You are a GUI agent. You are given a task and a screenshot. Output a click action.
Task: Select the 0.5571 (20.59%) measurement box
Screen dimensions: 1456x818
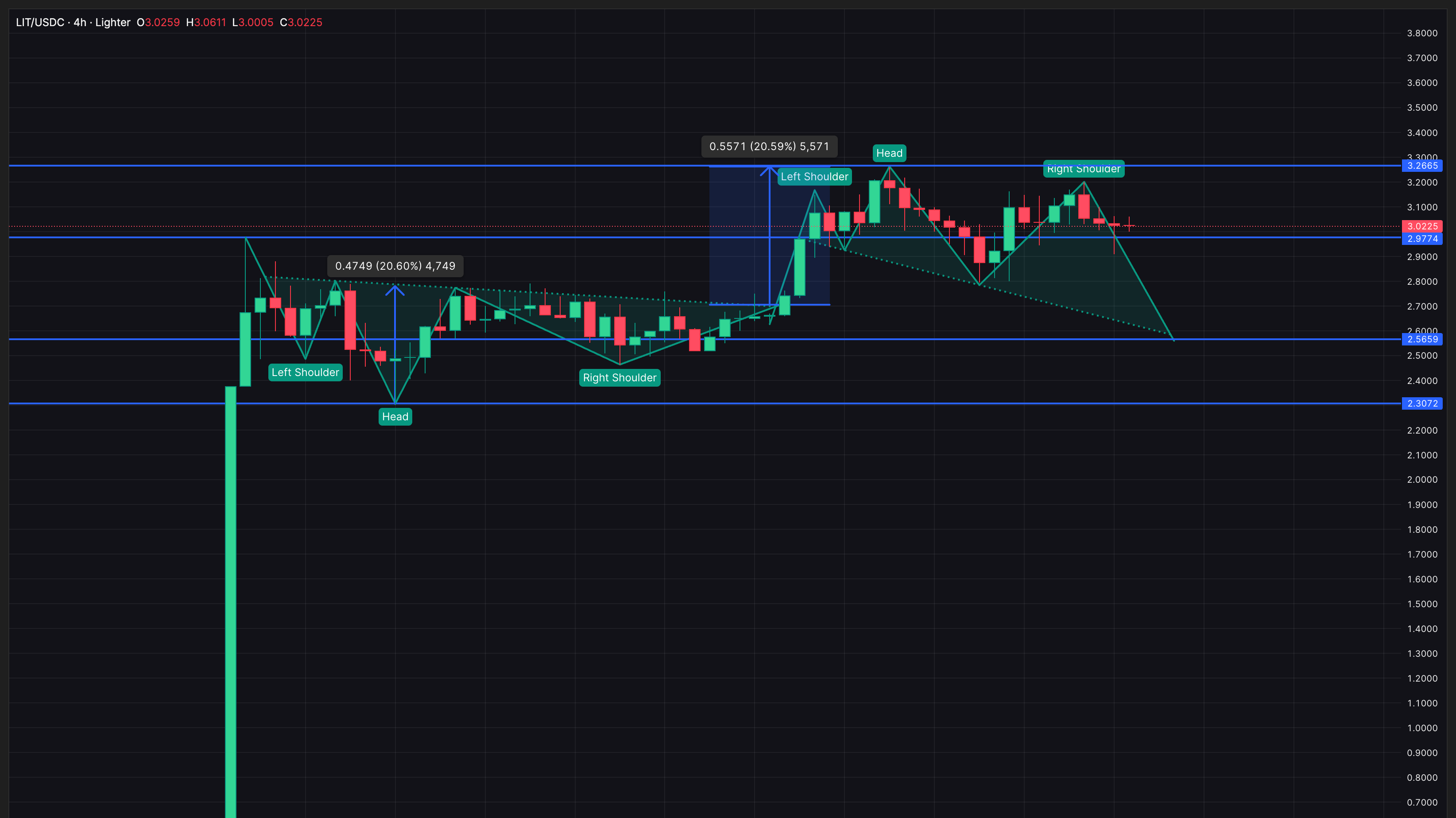point(769,147)
